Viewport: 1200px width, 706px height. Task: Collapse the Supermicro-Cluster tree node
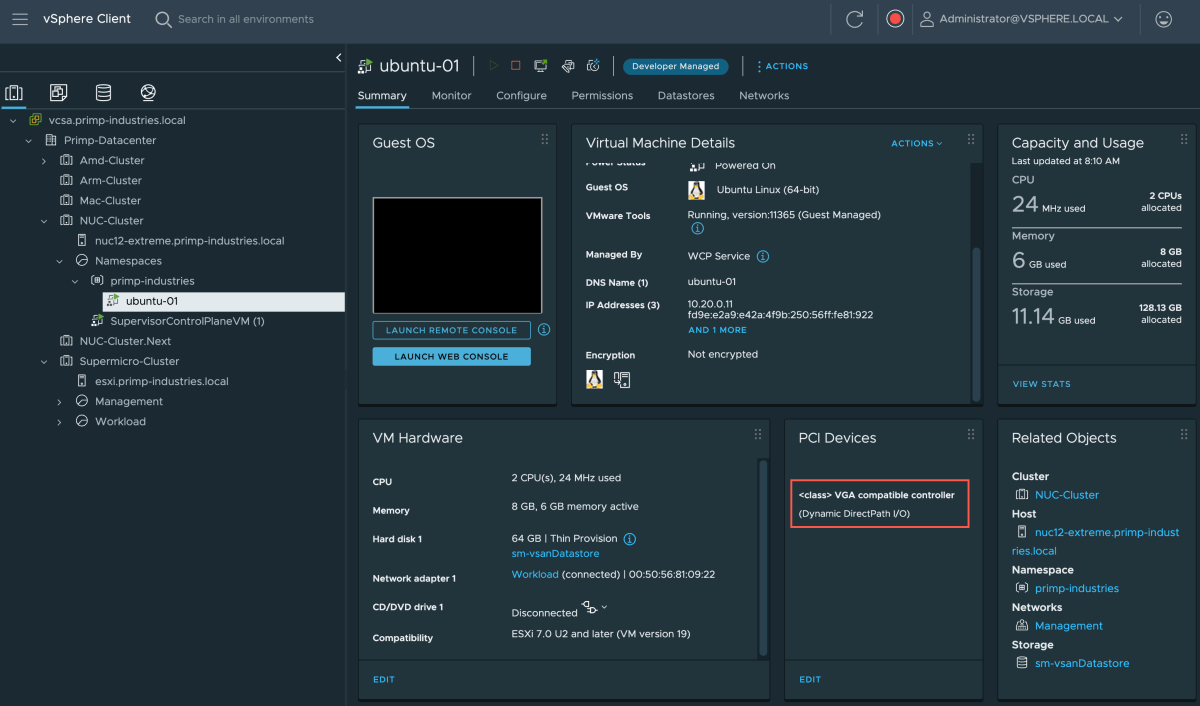click(44, 361)
